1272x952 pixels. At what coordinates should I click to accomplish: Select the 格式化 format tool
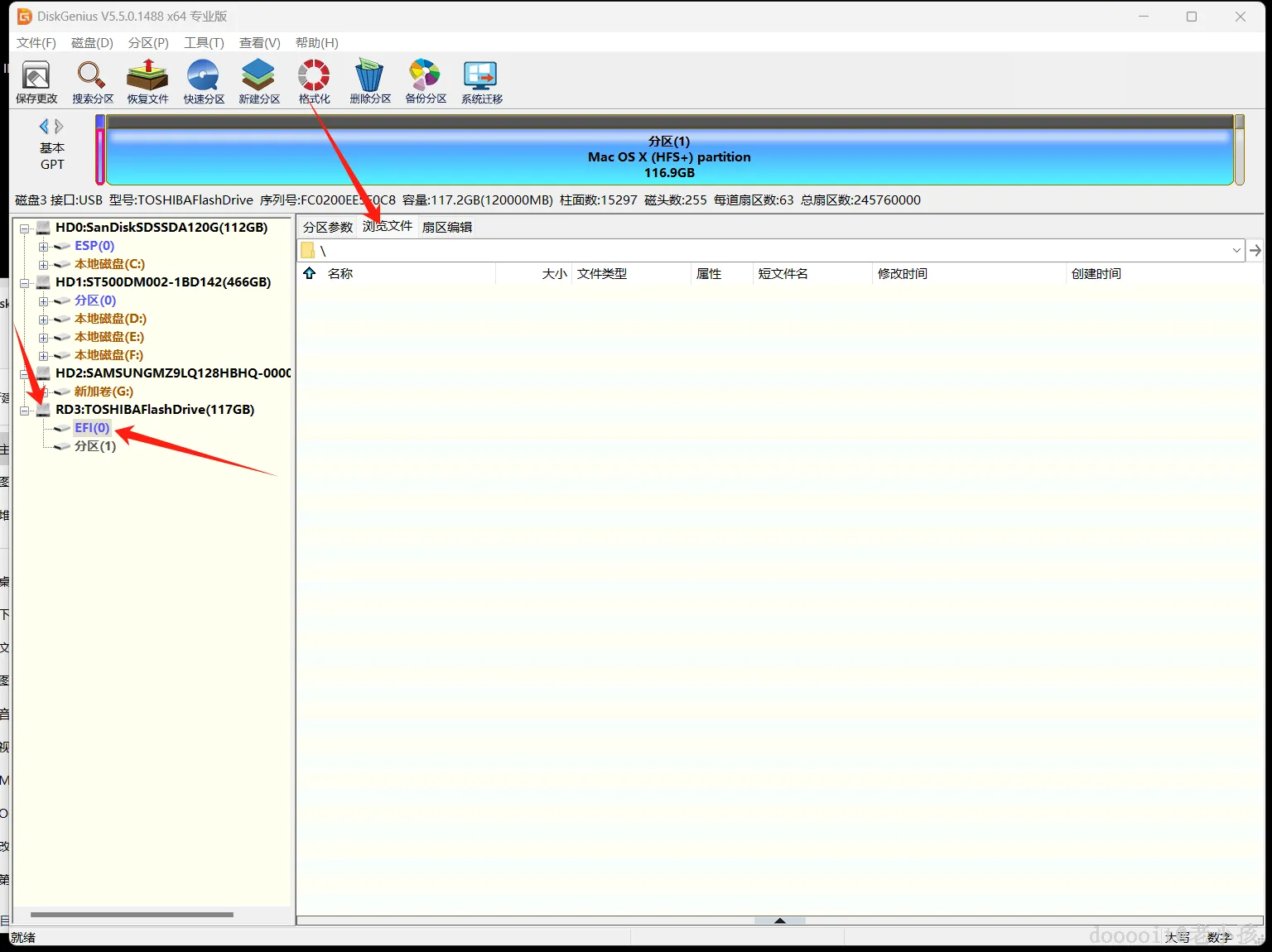[314, 81]
